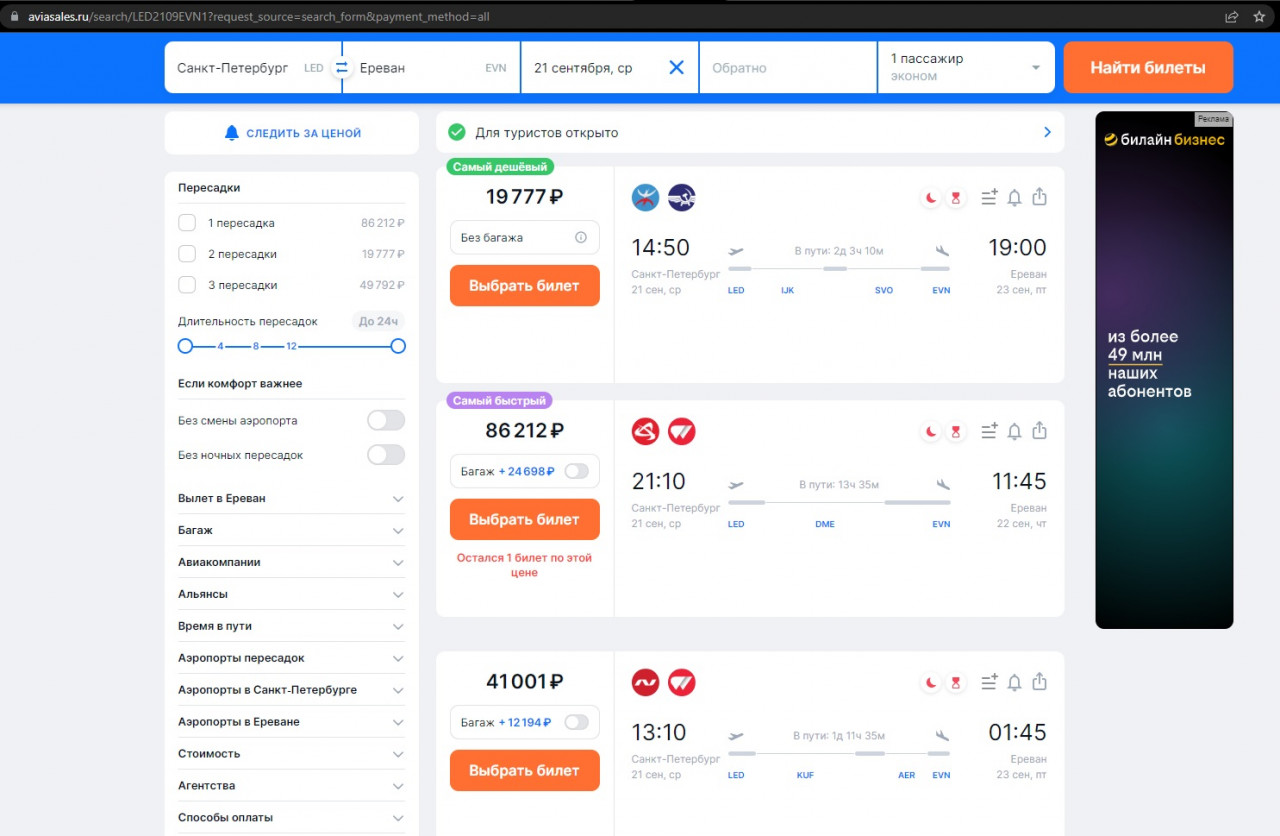Add the 19 777 ₽ ticket to list

(989, 198)
